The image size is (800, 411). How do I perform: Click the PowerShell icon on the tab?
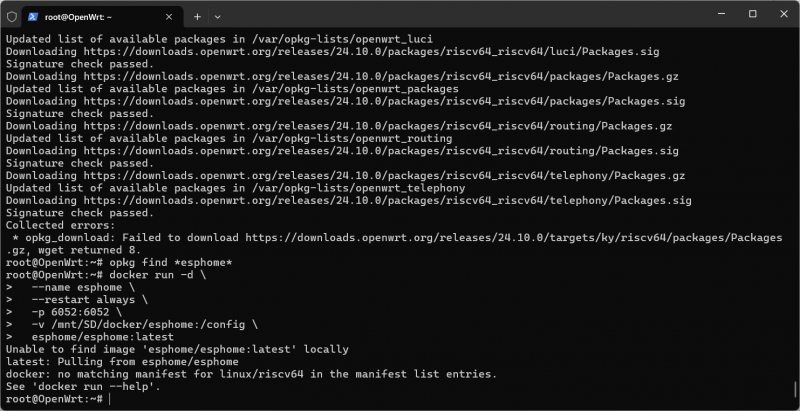34,17
